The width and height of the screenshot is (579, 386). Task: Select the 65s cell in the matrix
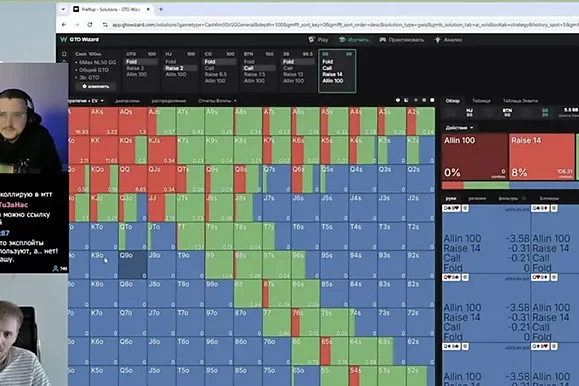(x=334, y=352)
